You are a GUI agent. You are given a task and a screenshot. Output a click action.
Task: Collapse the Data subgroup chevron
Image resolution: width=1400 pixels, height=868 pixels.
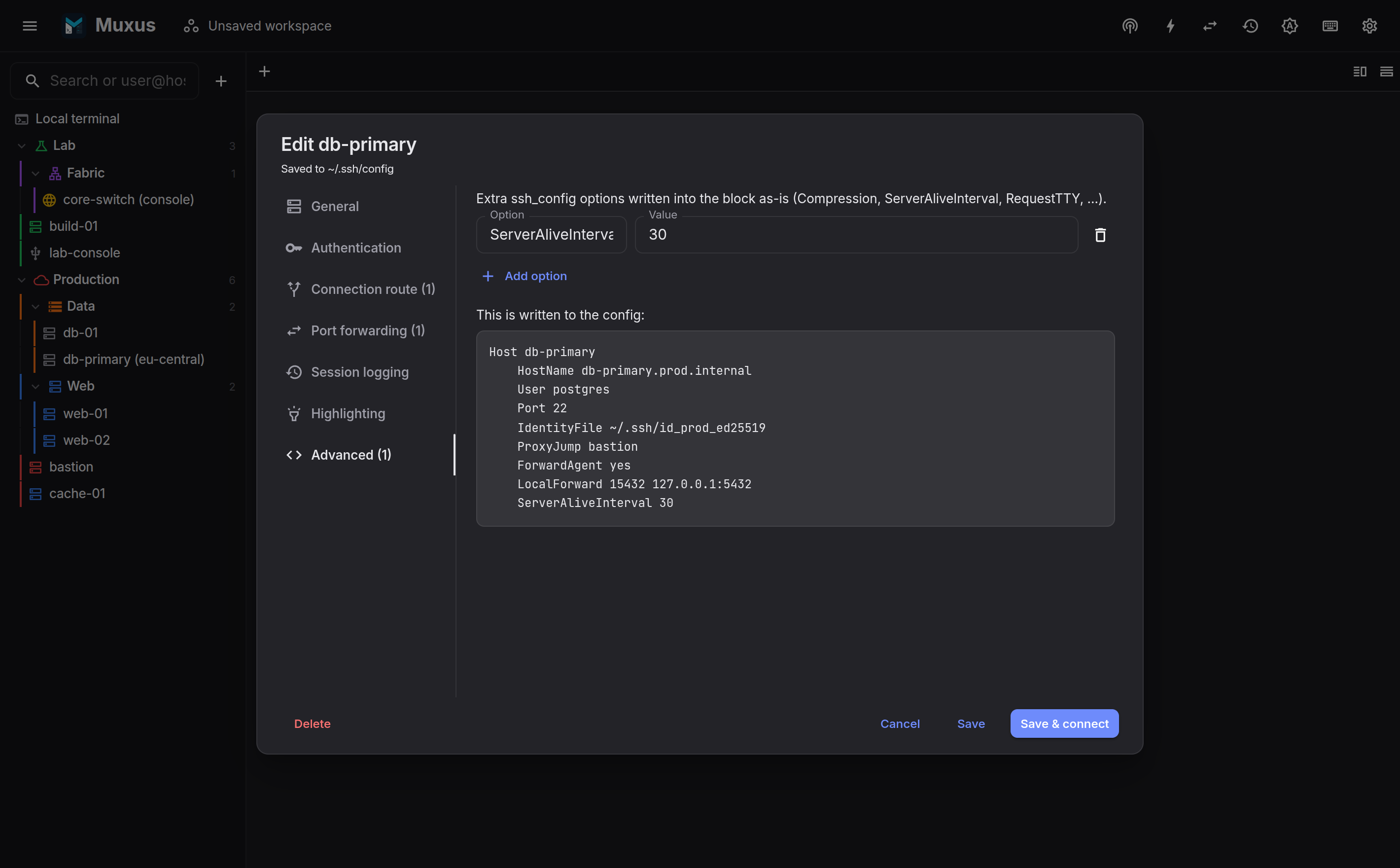click(35, 307)
